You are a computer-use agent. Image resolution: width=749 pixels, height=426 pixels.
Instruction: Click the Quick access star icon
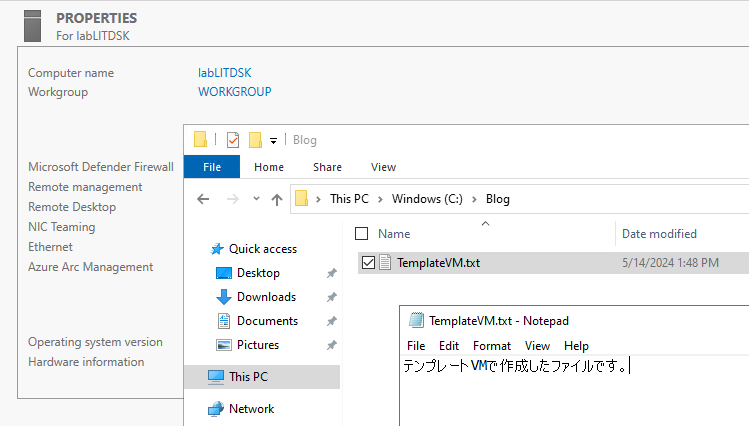(x=217, y=248)
